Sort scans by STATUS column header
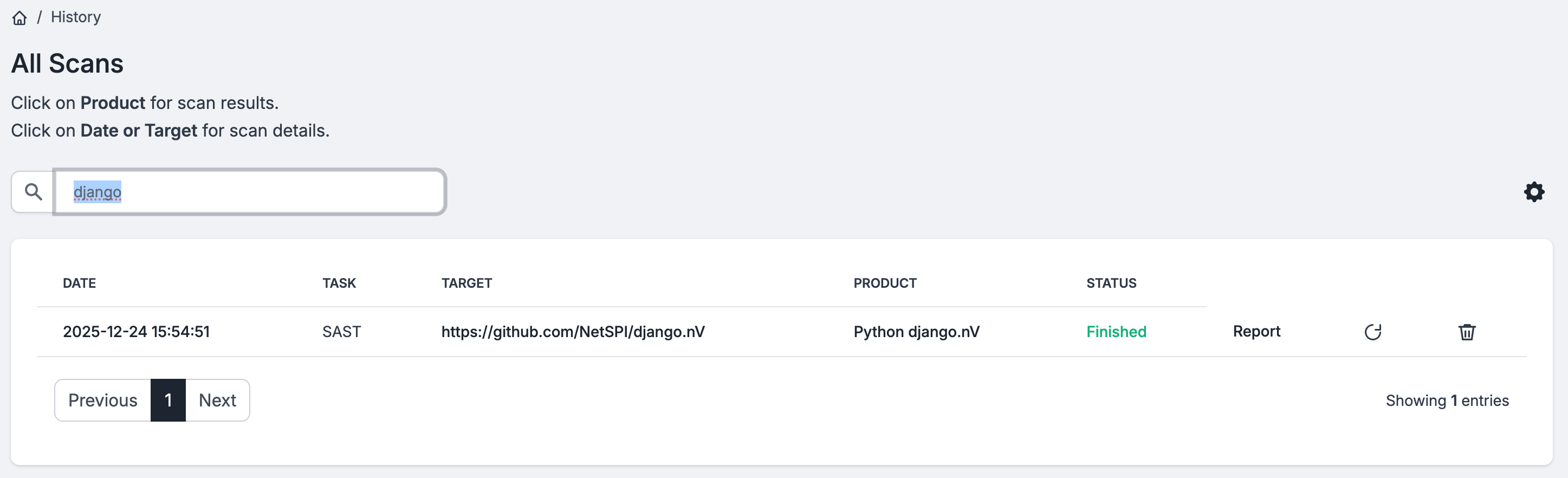The height and width of the screenshot is (478, 1568). coord(1111,283)
